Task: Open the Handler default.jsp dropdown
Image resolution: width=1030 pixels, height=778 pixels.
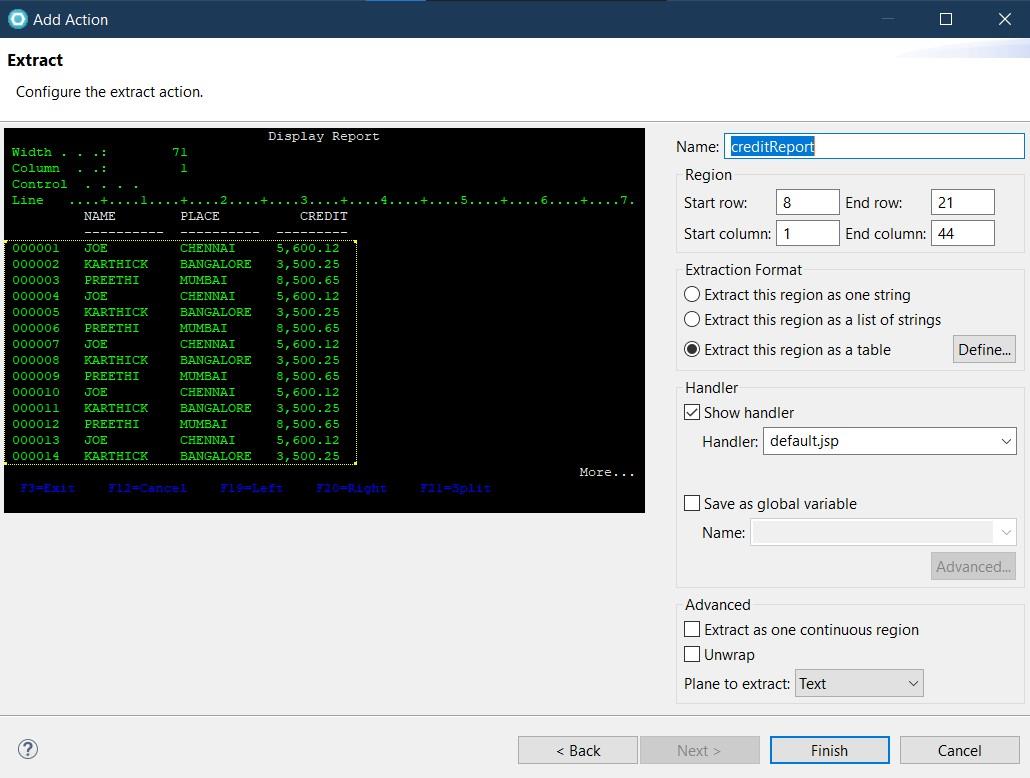Action: pyautogui.click(x=889, y=441)
